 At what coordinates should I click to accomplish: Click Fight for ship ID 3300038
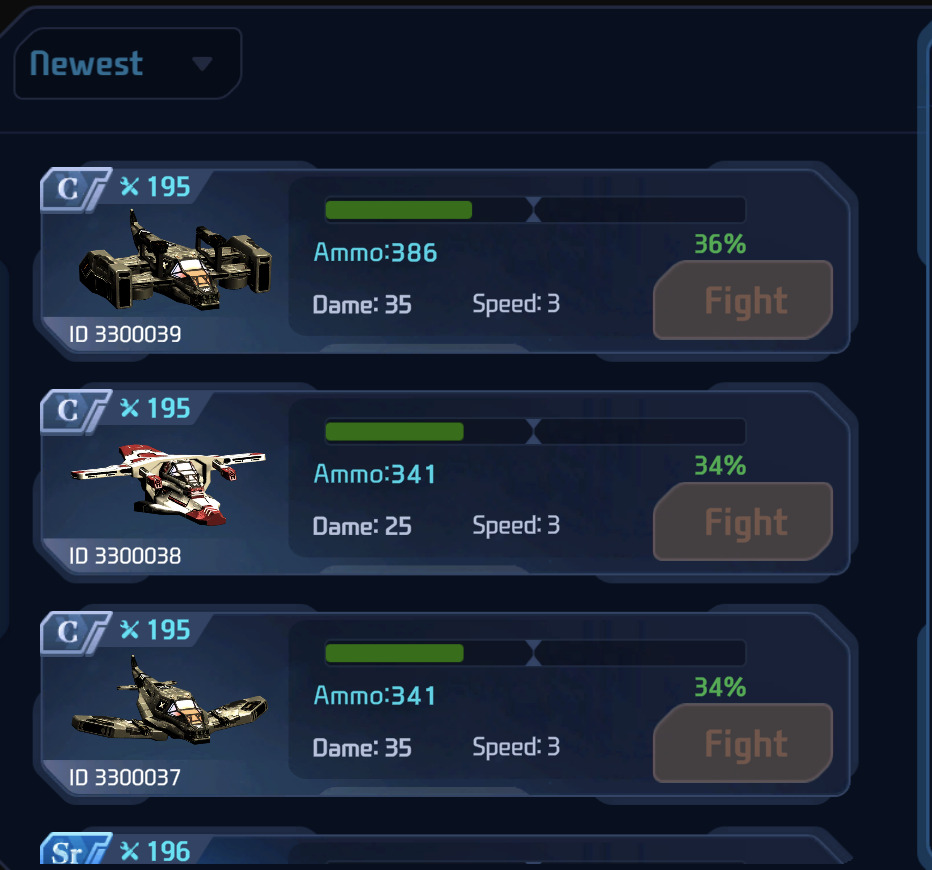(743, 522)
